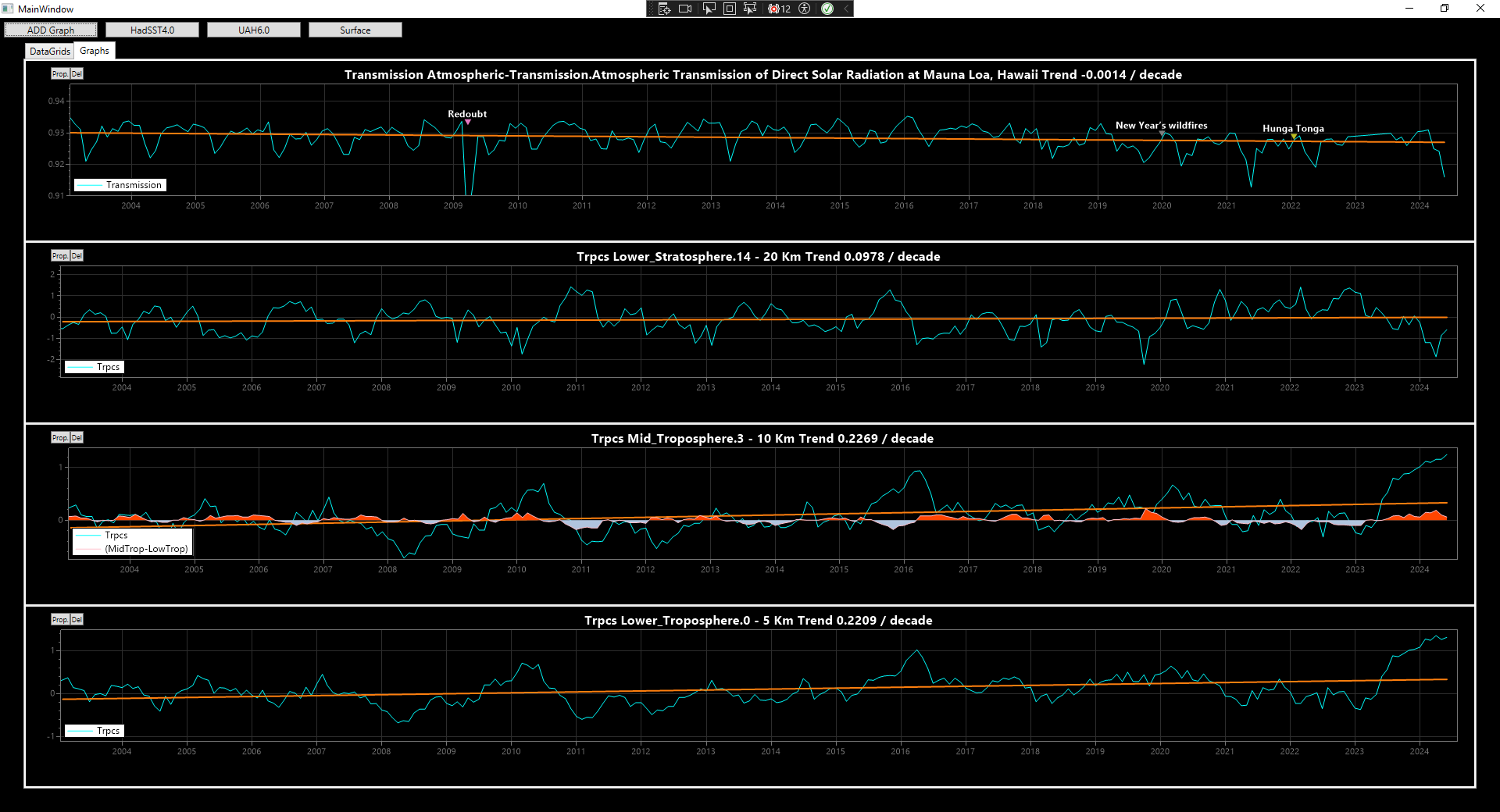This screenshot has height=812, width=1500.
Task: Click green Hot Reload checkmark icon
Action: 827,9
